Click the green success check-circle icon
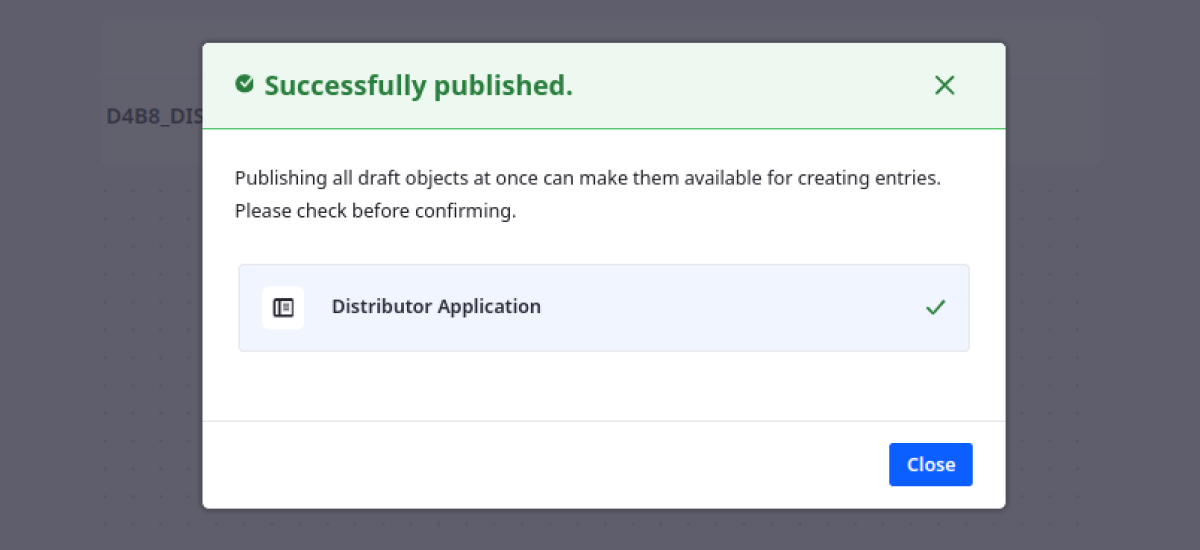 pos(244,84)
